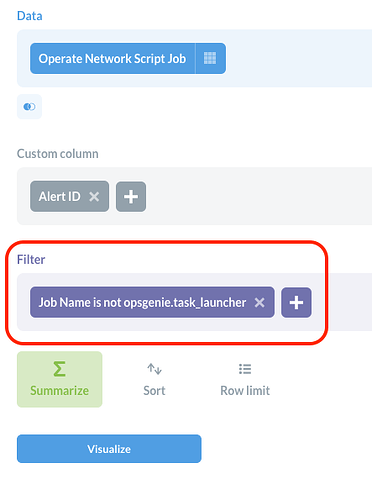372x500 pixels.
Task: Remove the Alert ID custom column
Action: point(94,196)
